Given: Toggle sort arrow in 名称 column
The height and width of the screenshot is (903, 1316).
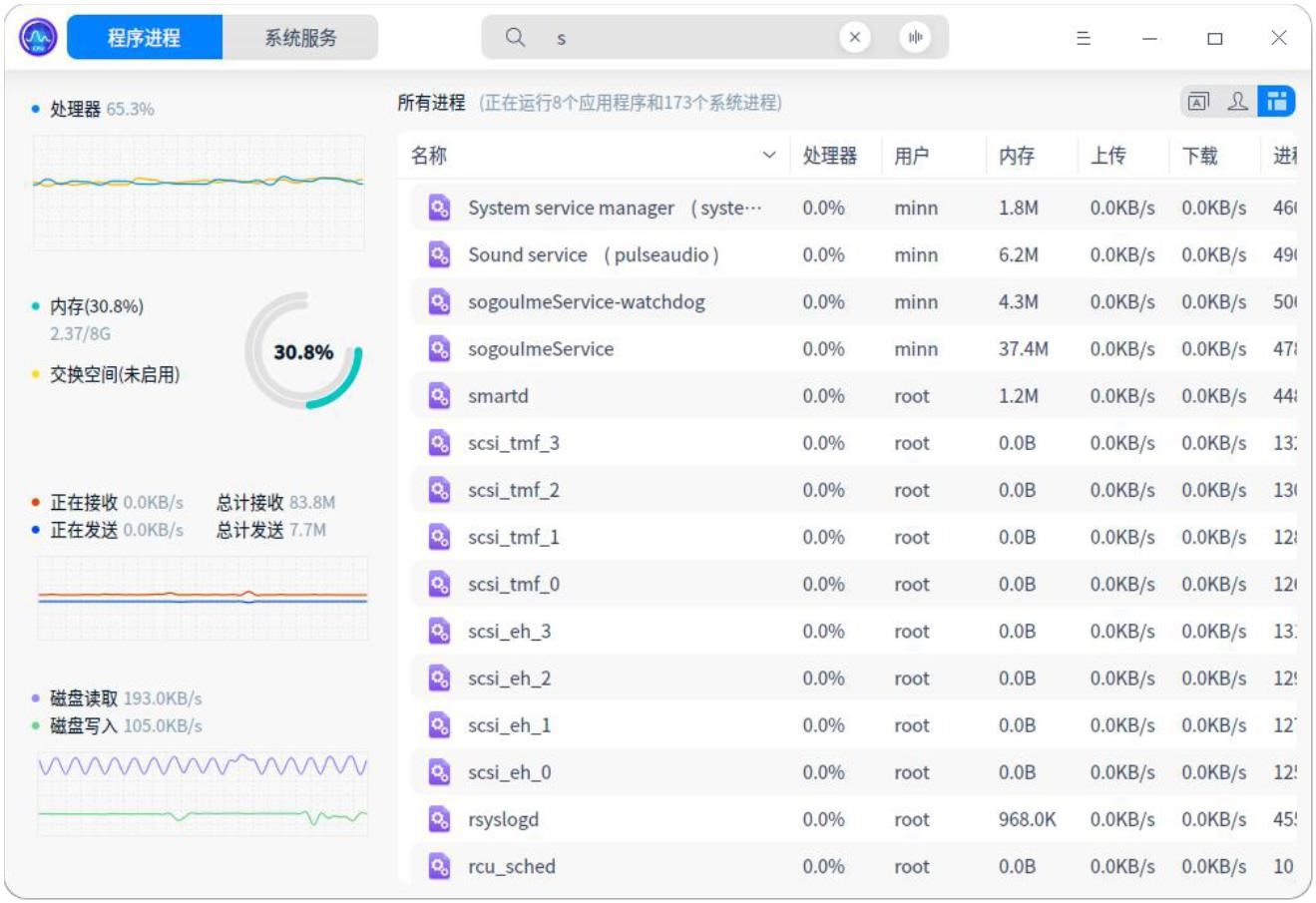Looking at the screenshot, I should (768, 156).
